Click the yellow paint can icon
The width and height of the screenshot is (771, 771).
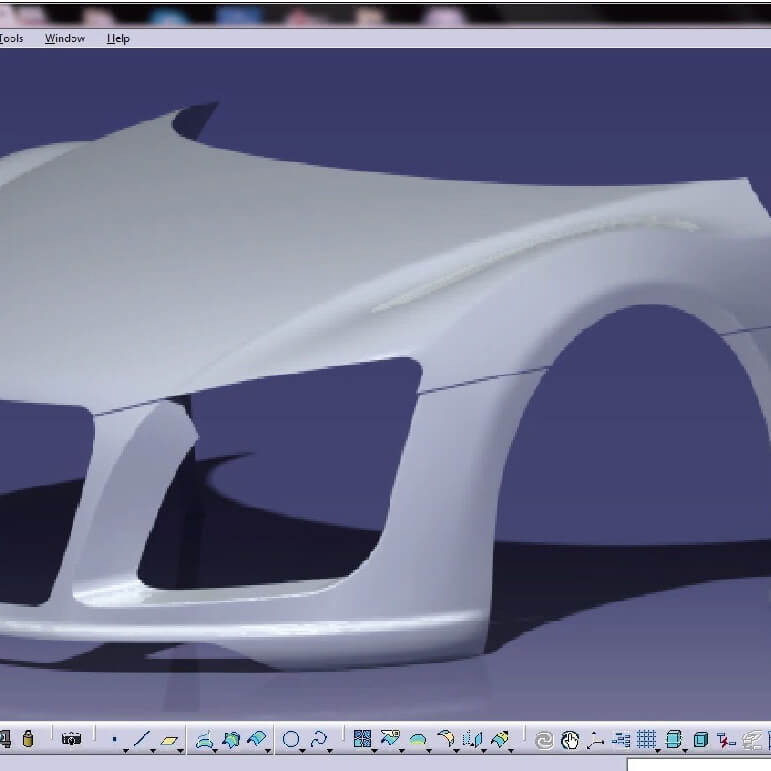(28, 739)
